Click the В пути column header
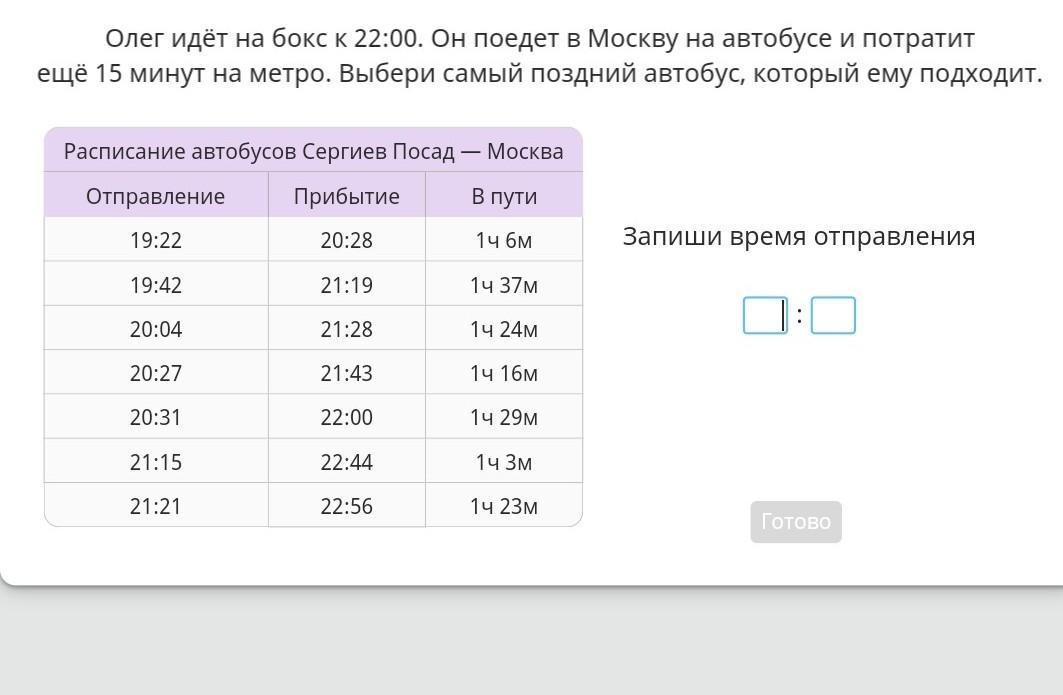1063x695 pixels. point(504,196)
